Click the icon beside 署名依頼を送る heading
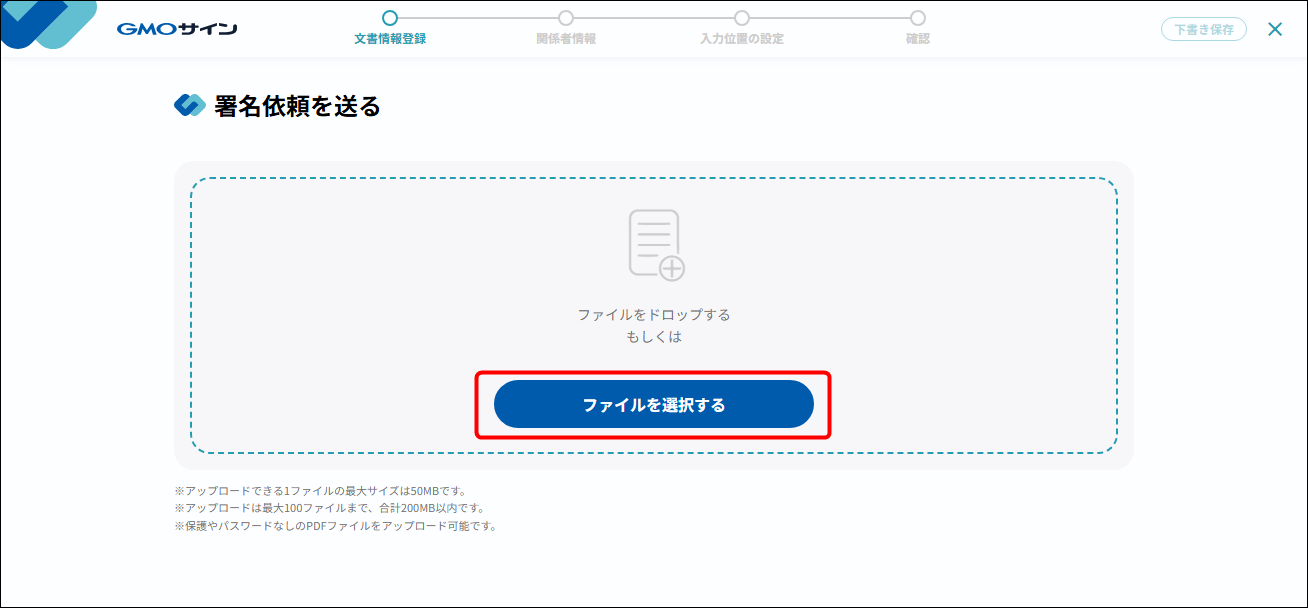The width and height of the screenshot is (1308, 608). point(189,106)
